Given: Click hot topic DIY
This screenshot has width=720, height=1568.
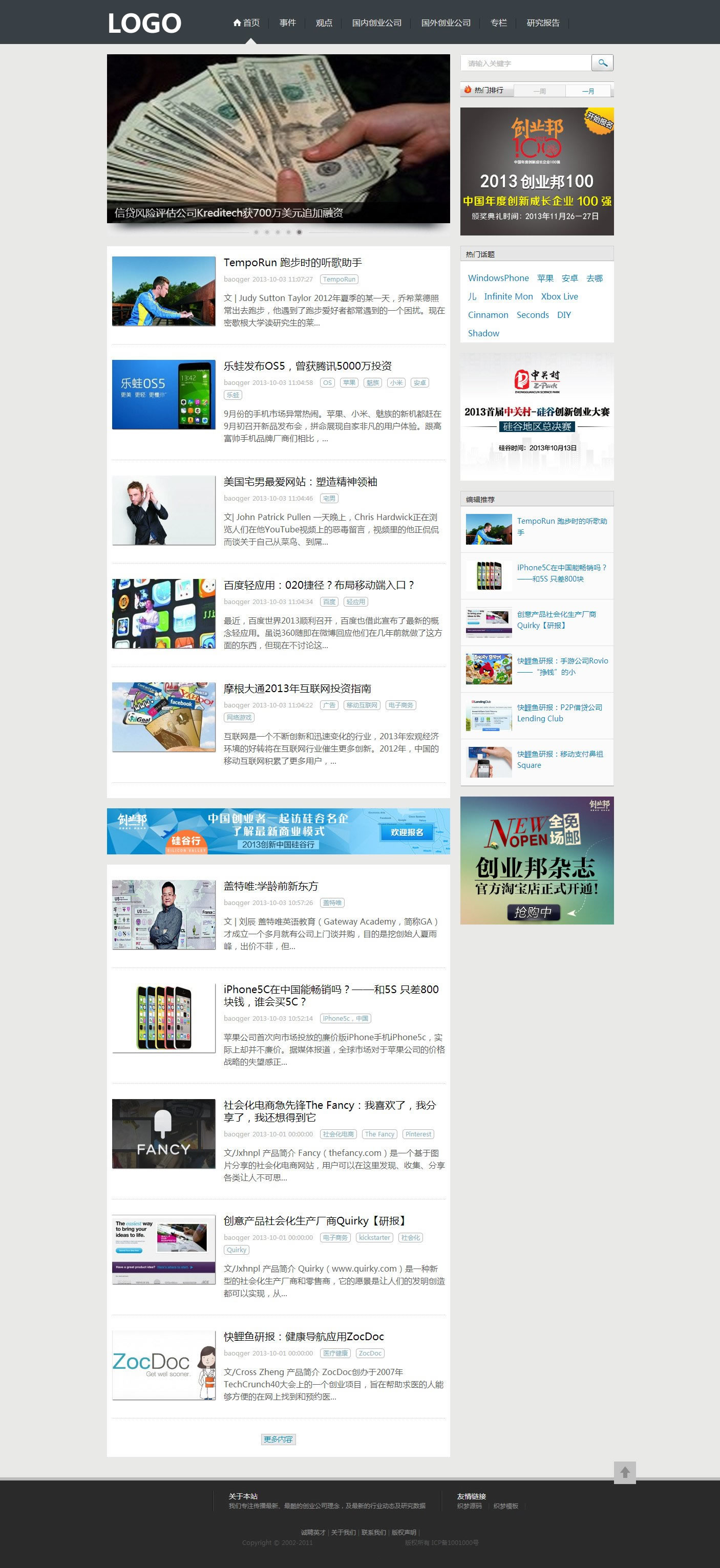Looking at the screenshot, I should pyautogui.click(x=564, y=315).
